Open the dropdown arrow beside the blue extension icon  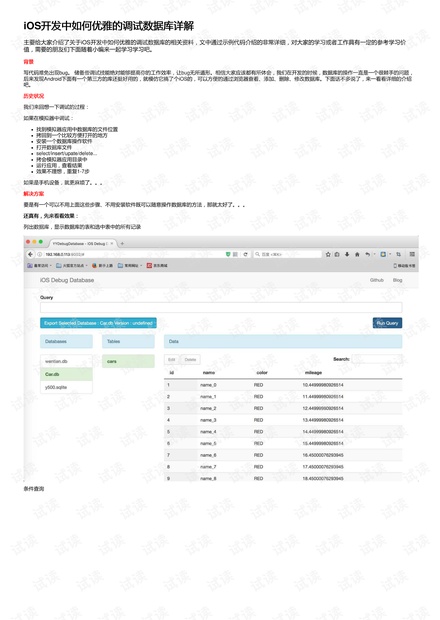(x=389, y=254)
